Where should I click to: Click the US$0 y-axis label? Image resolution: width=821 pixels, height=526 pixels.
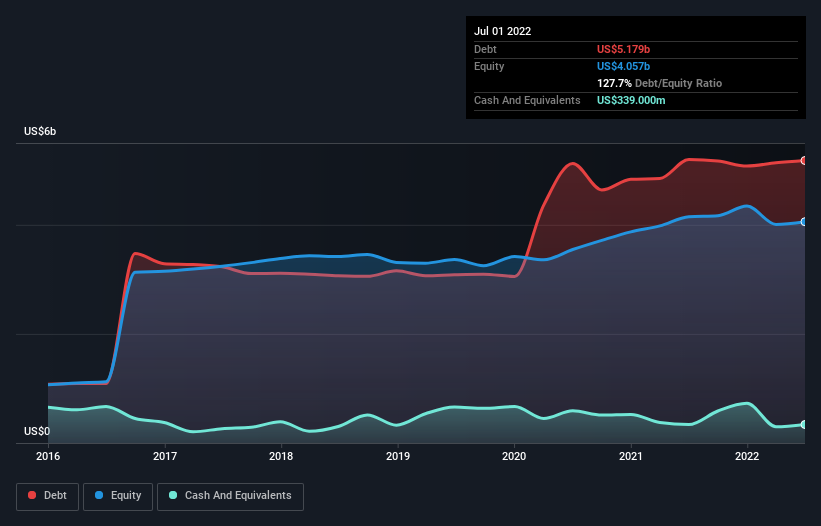[37, 431]
